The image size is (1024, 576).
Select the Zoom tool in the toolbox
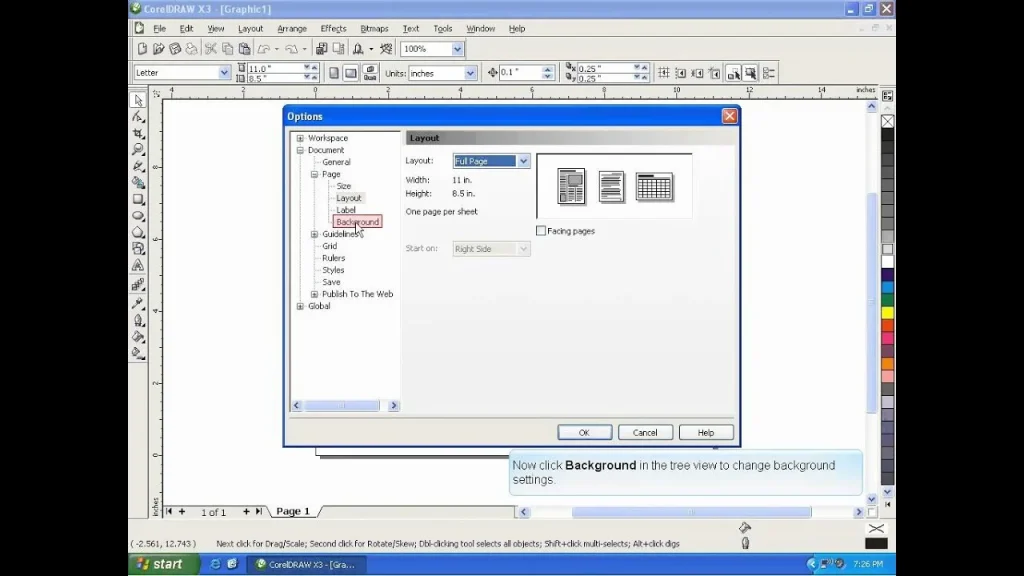tap(138, 150)
